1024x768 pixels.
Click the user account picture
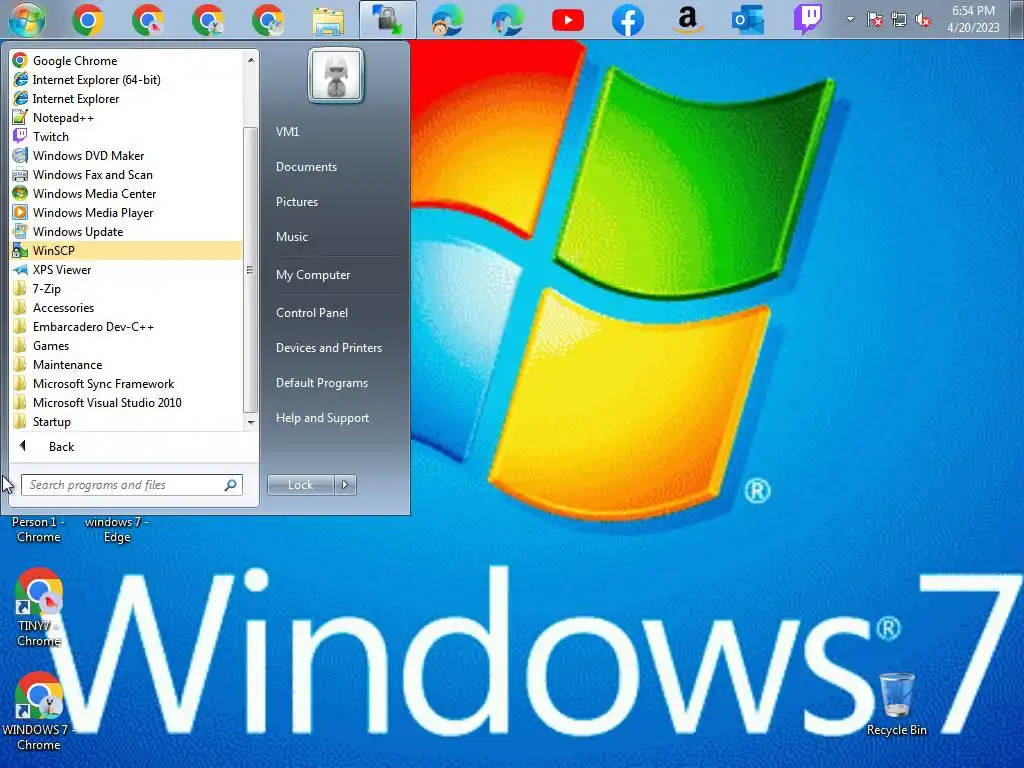pyautogui.click(x=336, y=75)
